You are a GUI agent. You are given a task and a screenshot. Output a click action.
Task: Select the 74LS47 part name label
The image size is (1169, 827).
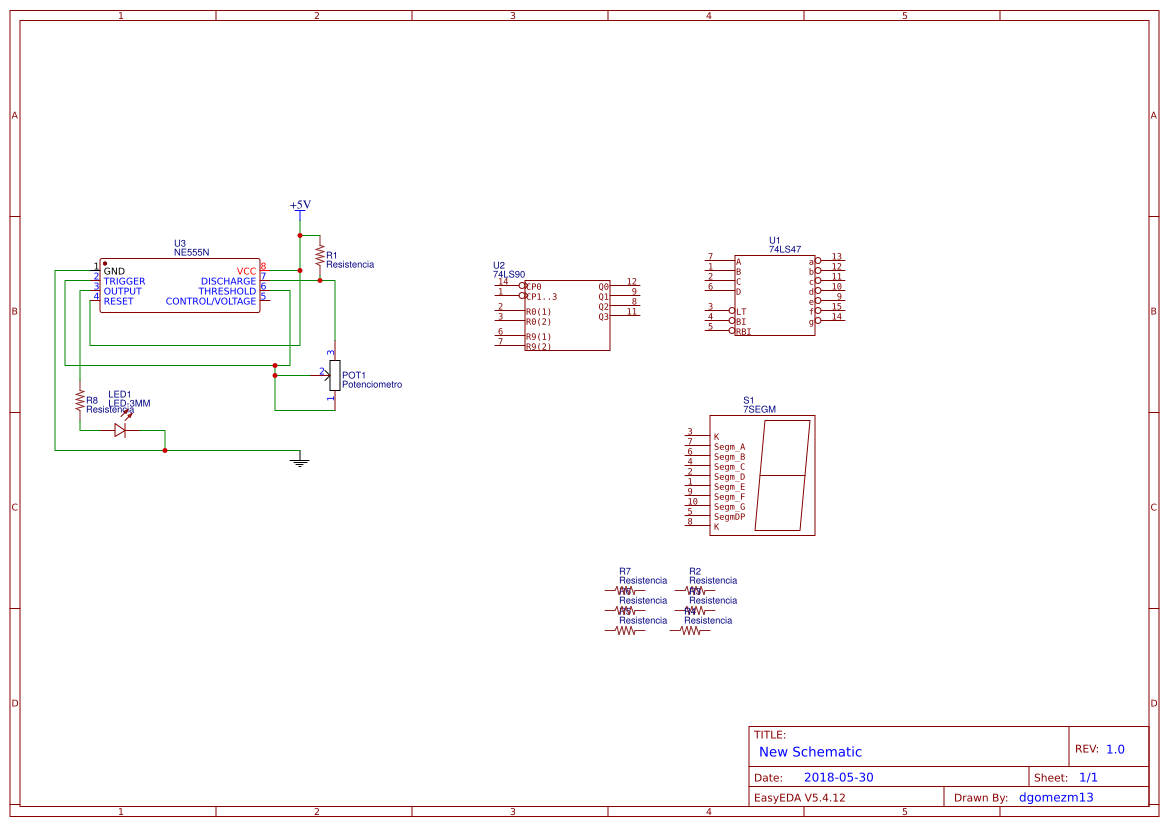(x=785, y=250)
